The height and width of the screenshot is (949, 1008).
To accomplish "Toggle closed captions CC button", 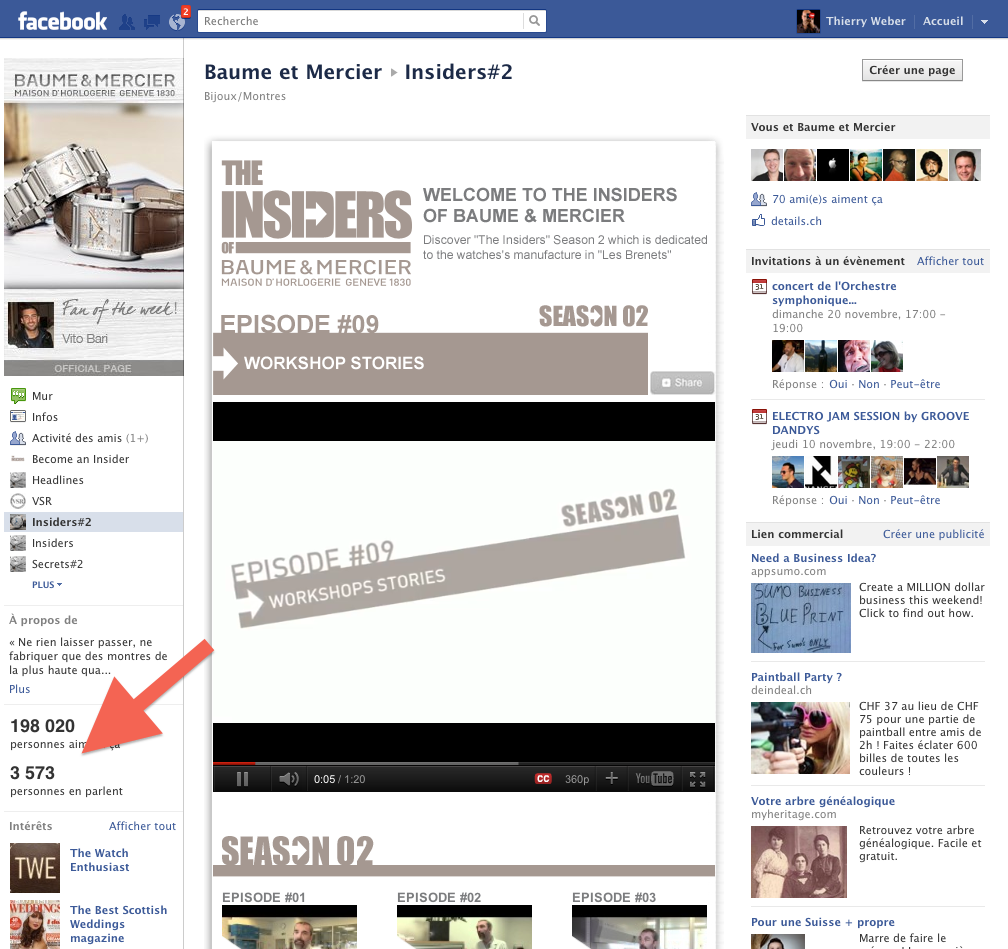I will click(x=543, y=779).
